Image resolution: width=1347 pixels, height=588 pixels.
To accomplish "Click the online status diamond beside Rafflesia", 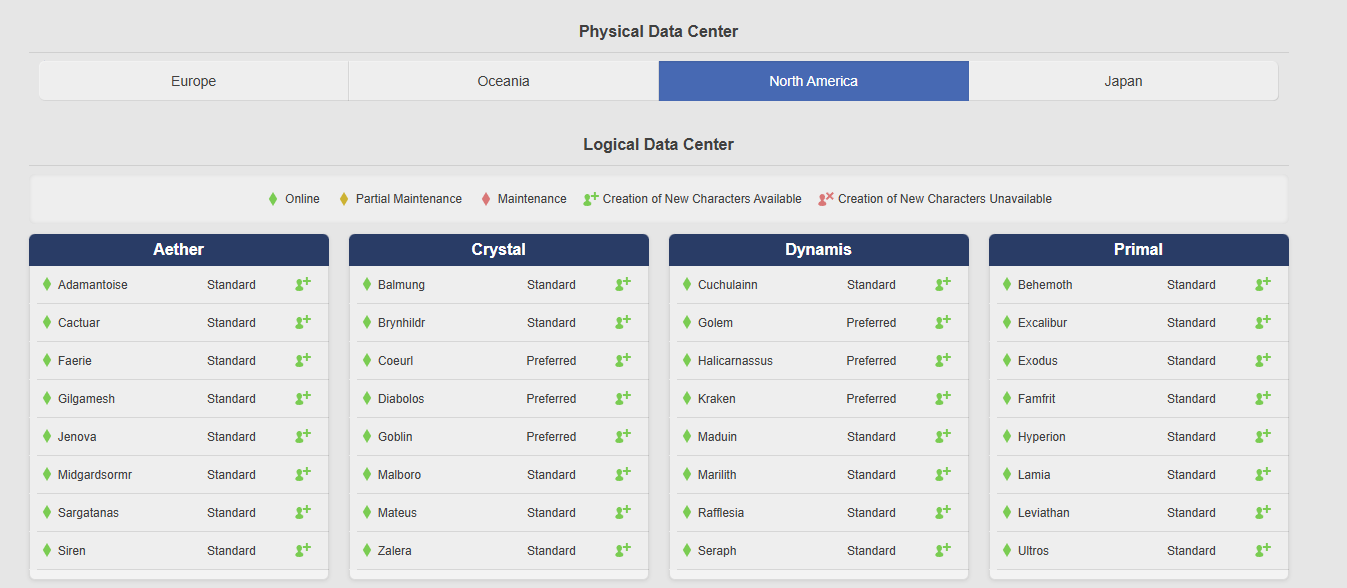I will coord(687,512).
